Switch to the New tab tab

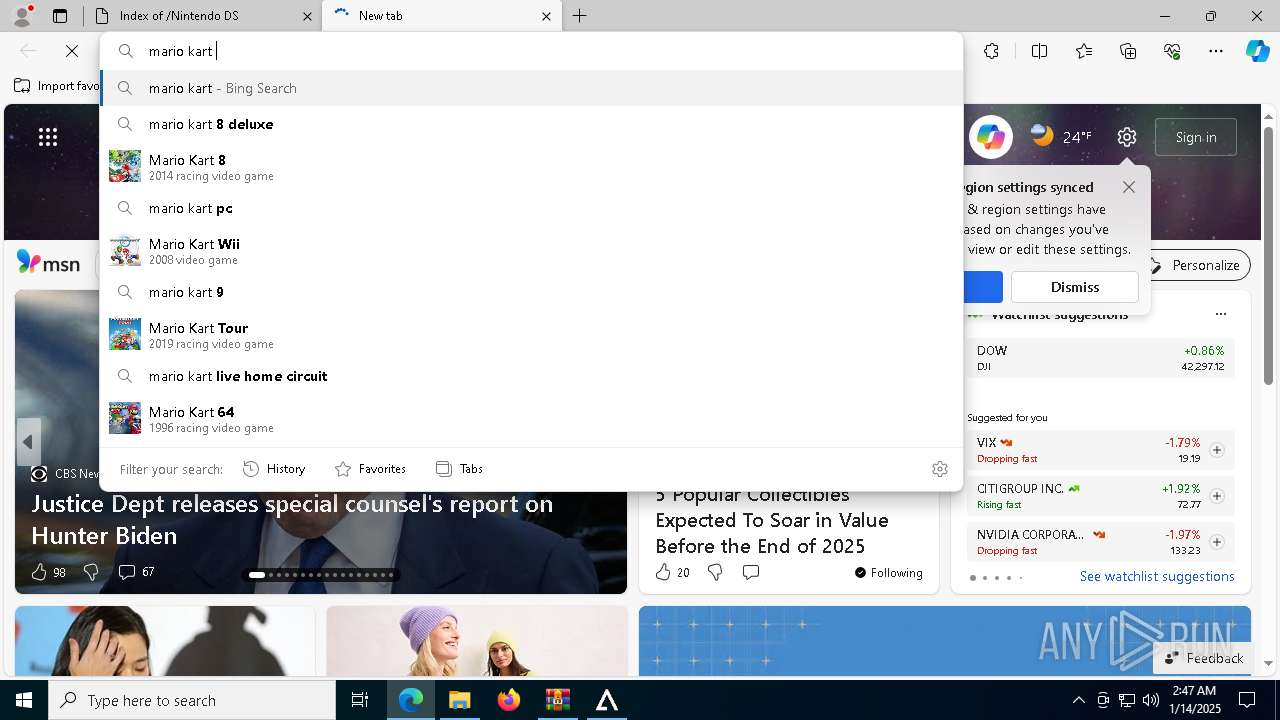[x=440, y=16]
